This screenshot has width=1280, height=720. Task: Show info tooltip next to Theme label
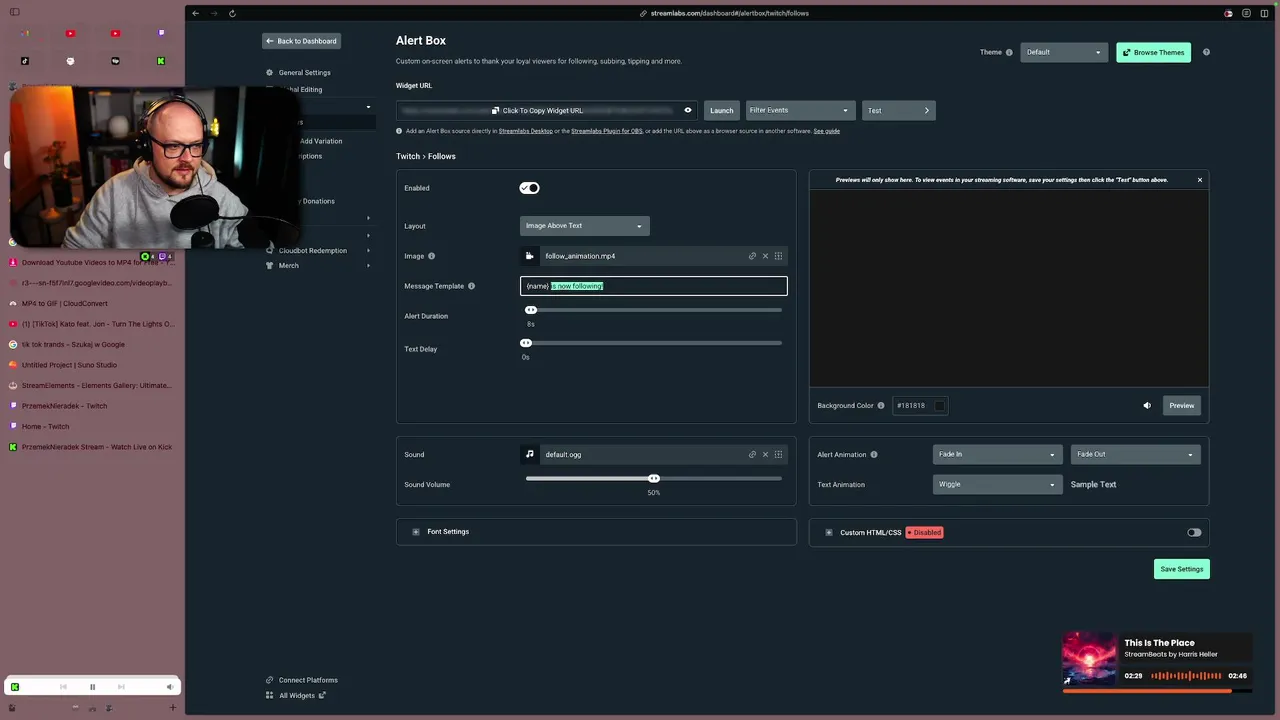point(1009,52)
